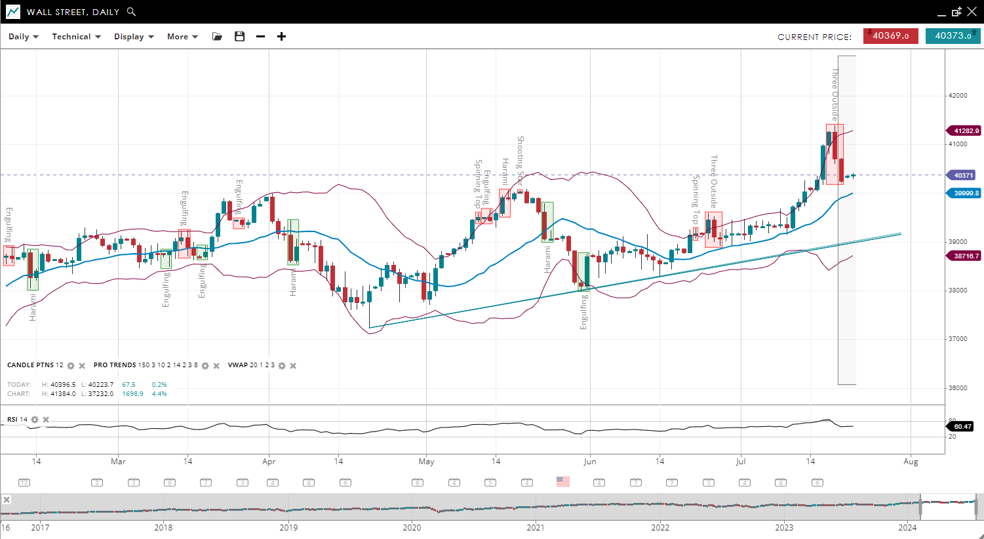The height and width of the screenshot is (539, 984).
Task: Open the Display dropdown menu
Action: pos(133,37)
